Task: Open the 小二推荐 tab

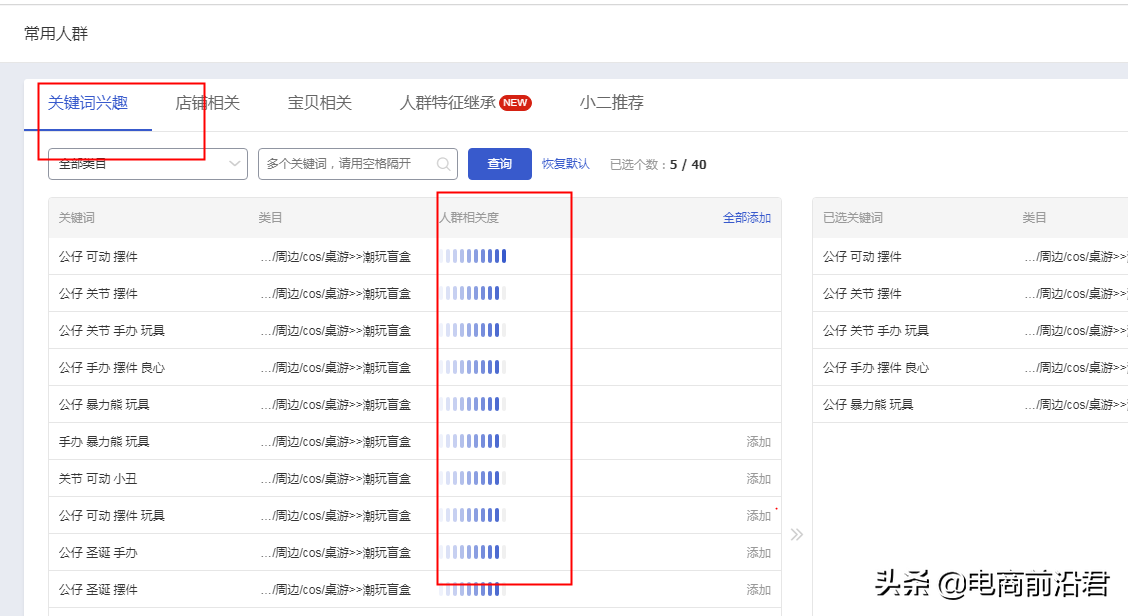Action: pyautogui.click(x=611, y=103)
